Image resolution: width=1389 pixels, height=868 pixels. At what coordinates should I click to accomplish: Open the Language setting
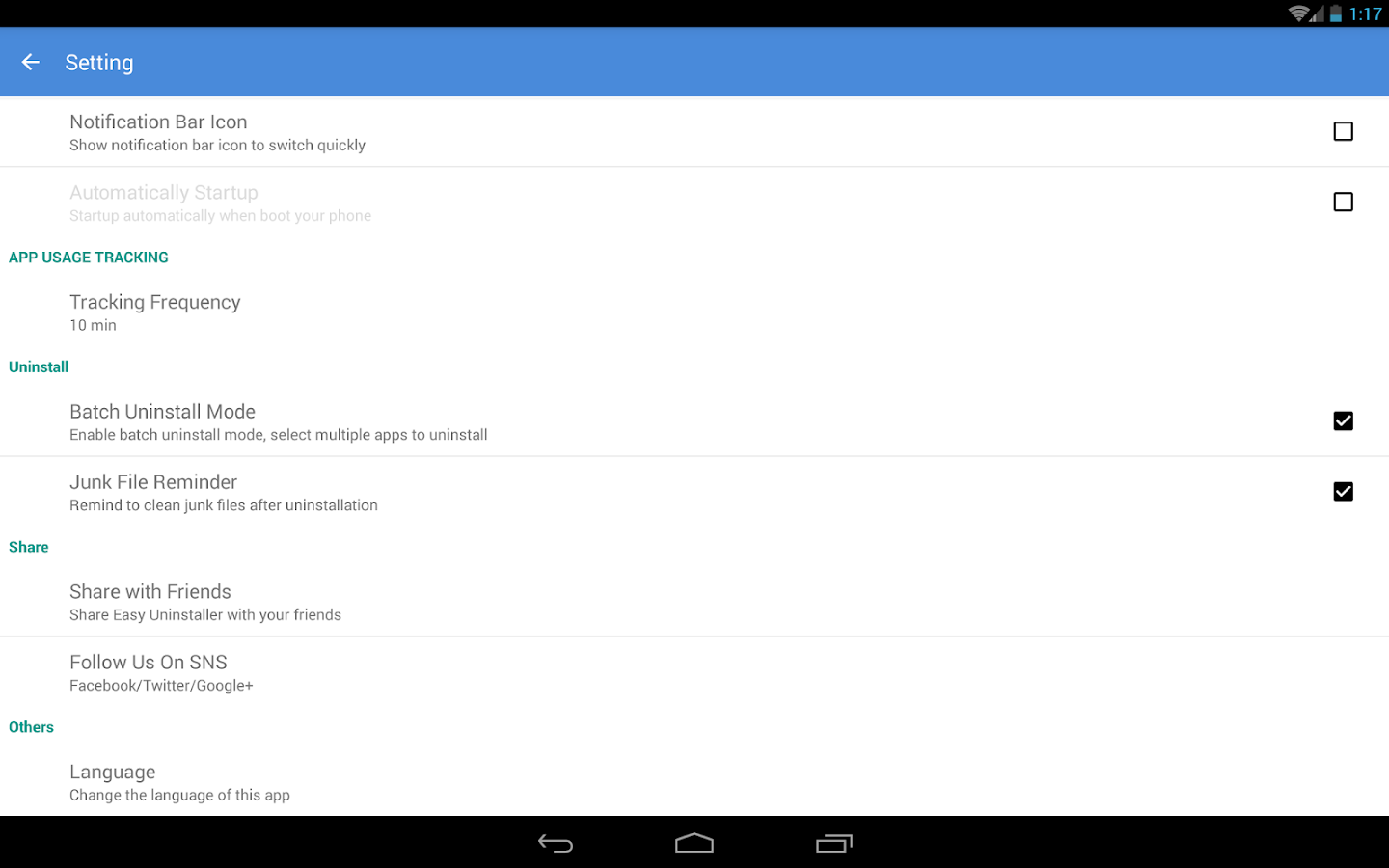[694, 782]
